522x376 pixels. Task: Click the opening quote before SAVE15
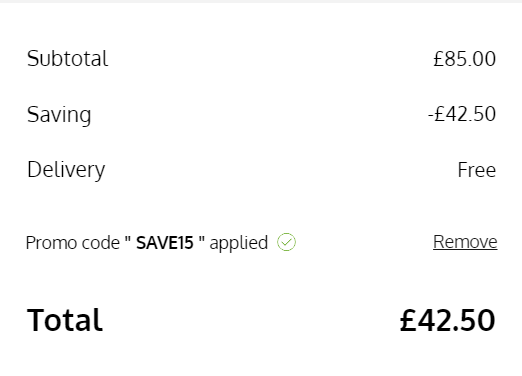(x=128, y=239)
